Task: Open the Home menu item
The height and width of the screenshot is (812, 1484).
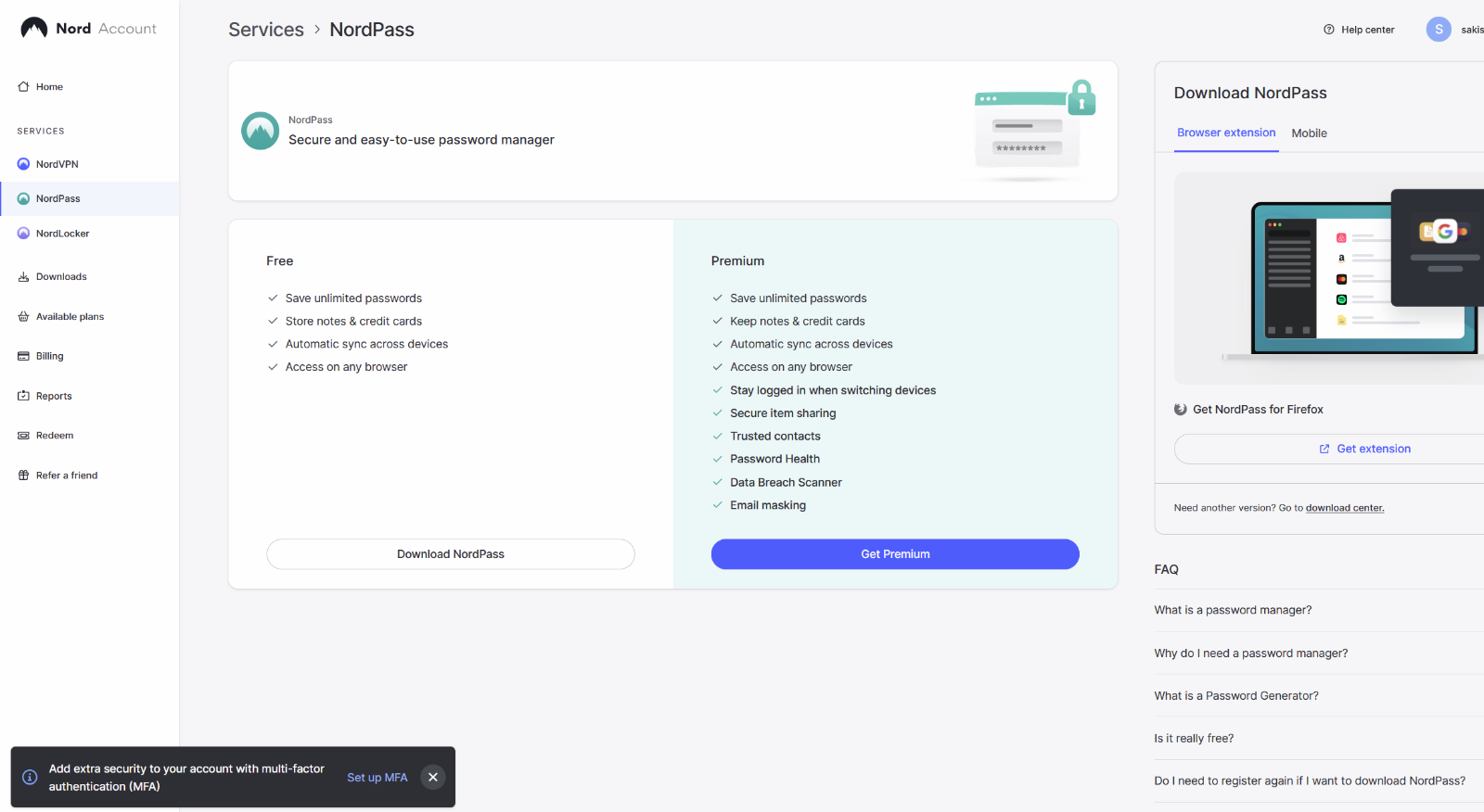Action: pos(90,87)
